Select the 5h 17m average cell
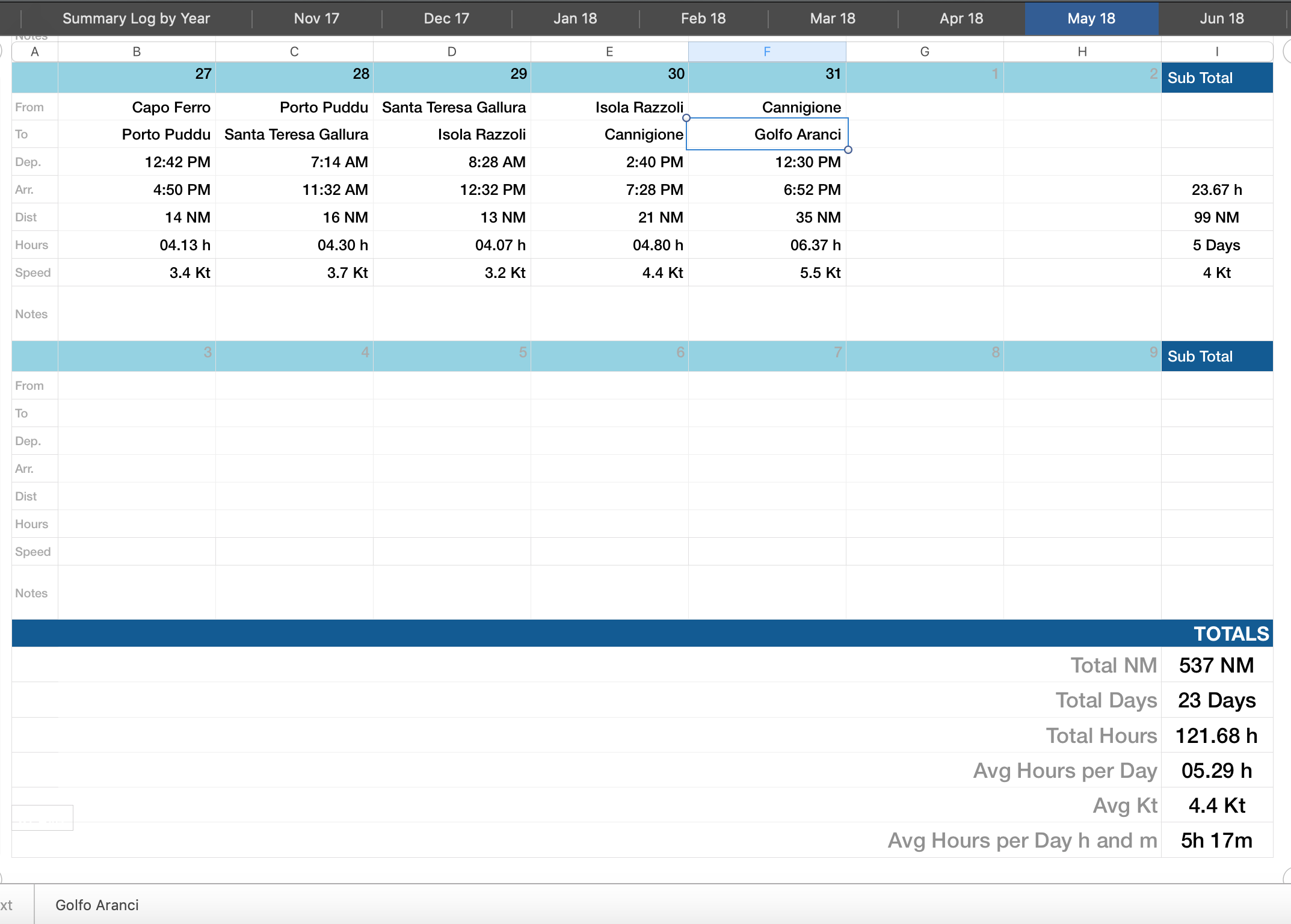Image resolution: width=1291 pixels, height=924 pixels. (1216, 840)
